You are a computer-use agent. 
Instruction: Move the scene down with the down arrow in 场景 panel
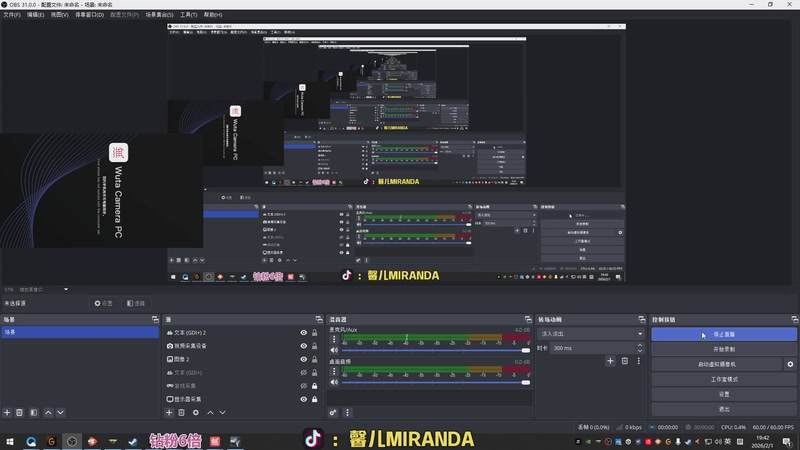[x=60, y=412]
